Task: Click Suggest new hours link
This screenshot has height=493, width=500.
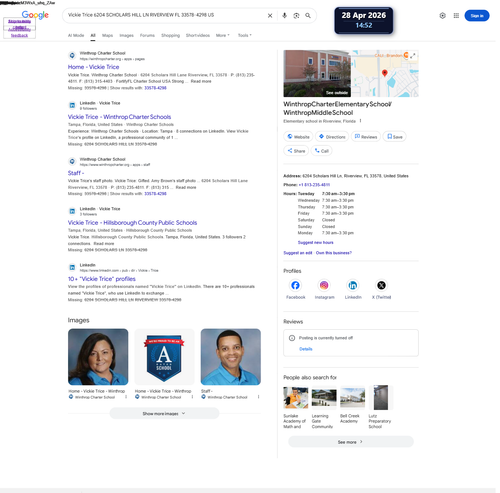Action: pos(315,242)
